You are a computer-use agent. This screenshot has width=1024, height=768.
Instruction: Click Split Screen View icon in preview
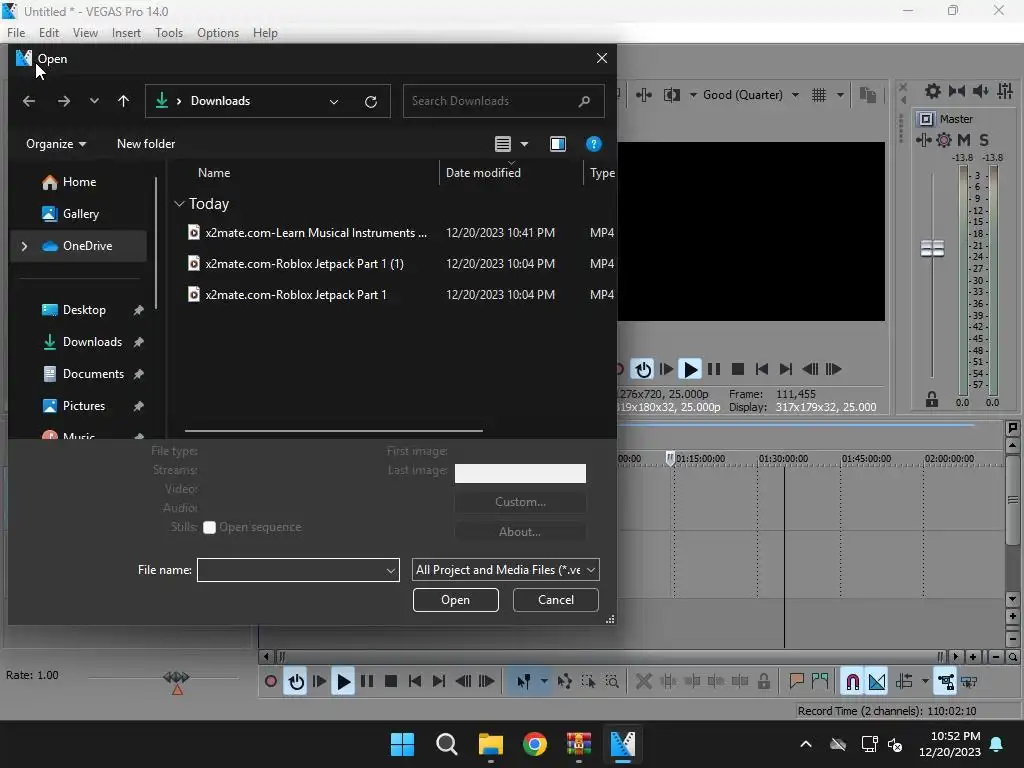click(672, 95)
